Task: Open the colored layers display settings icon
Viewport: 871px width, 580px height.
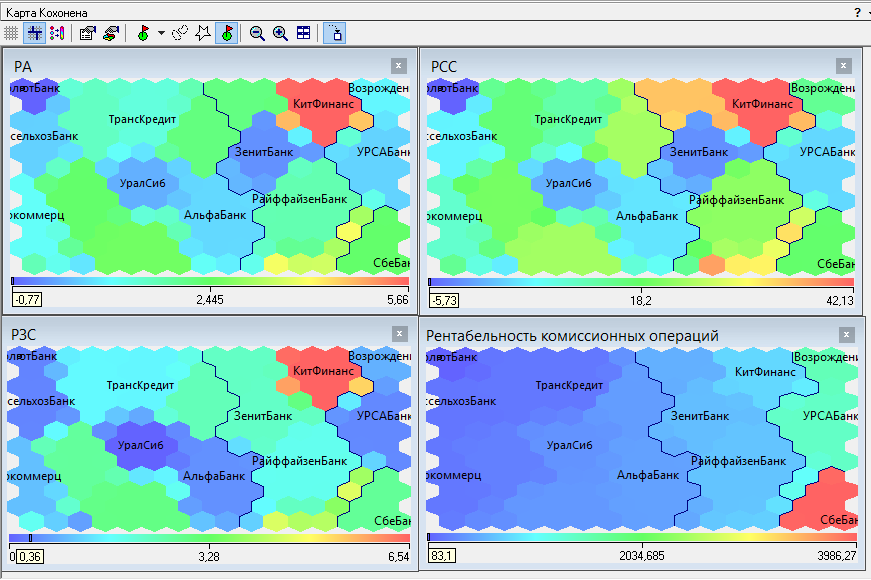Action: 111,33
